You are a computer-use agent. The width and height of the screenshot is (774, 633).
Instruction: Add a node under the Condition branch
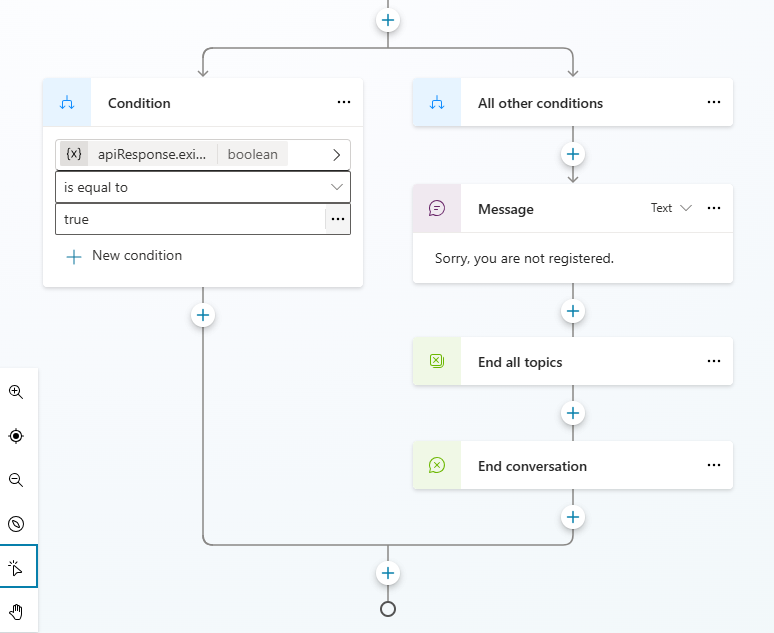tap(203, 315)
